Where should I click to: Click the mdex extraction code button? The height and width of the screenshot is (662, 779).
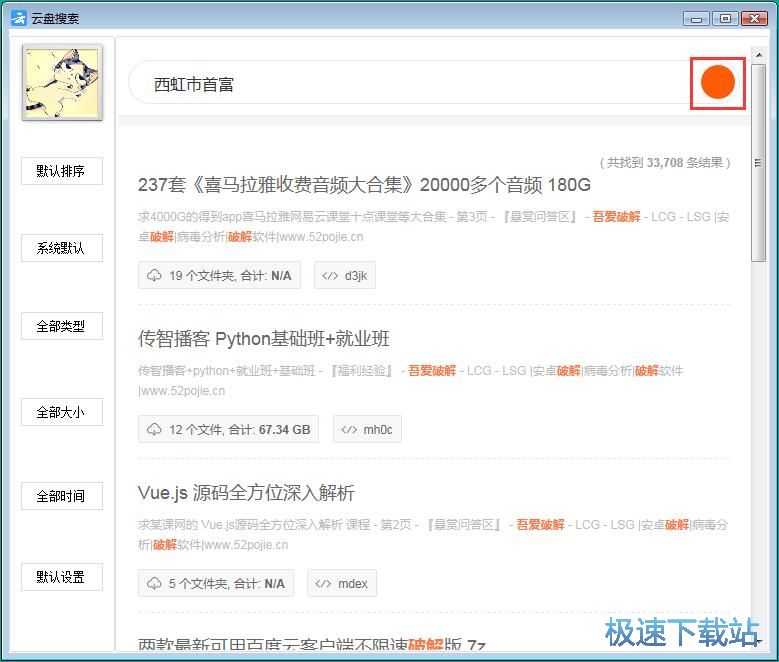pos(342,583)
